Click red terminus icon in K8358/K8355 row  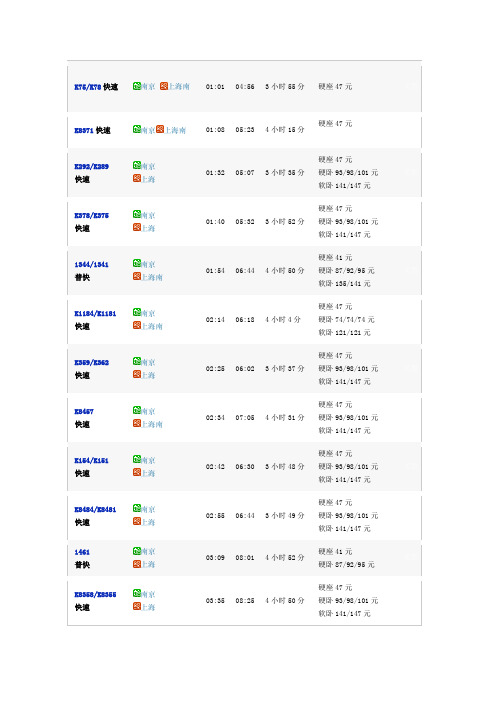(x=137, y=606)
